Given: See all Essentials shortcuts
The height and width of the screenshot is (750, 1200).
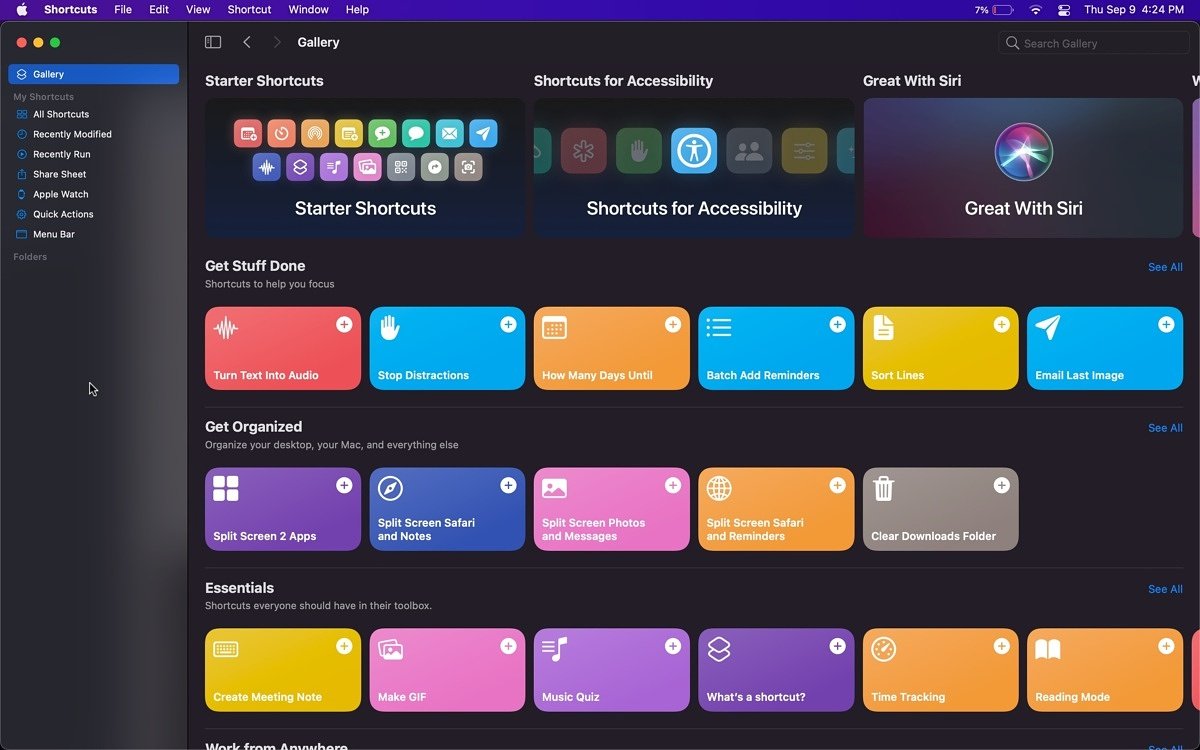Looking at the screenshot, I should 1165,589.
